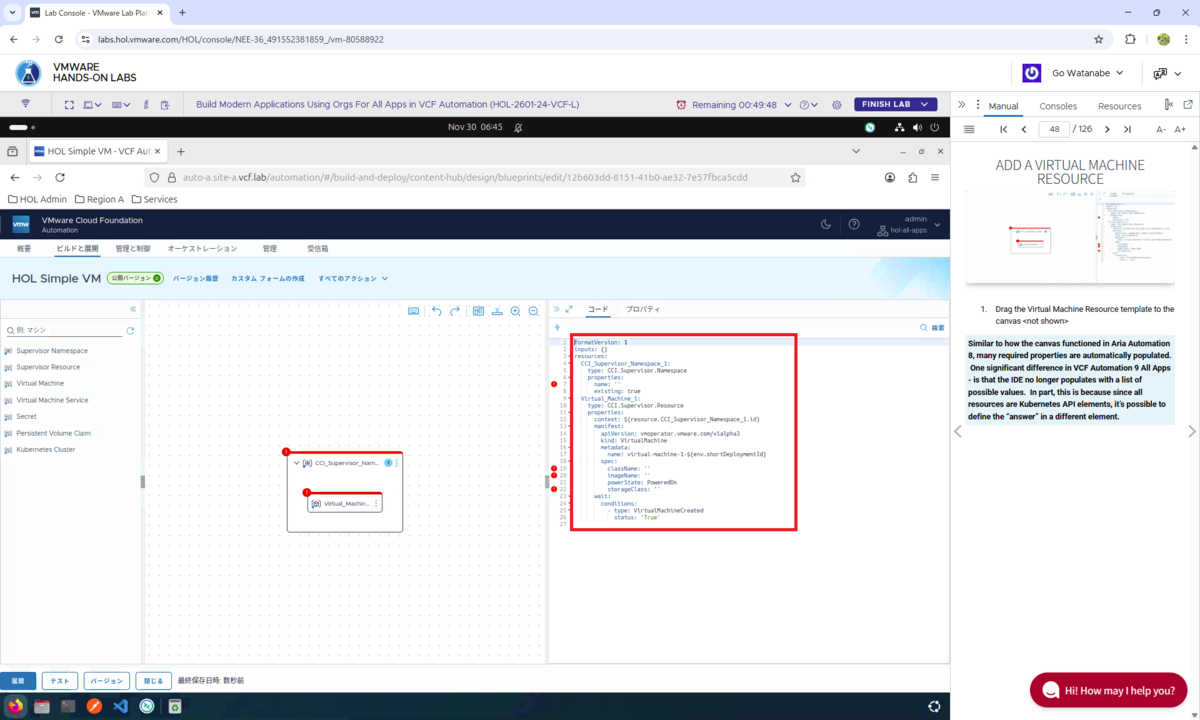Switch to コード tab
Viewport: 1200px width, 720px height.
click(x=597, y=309)
